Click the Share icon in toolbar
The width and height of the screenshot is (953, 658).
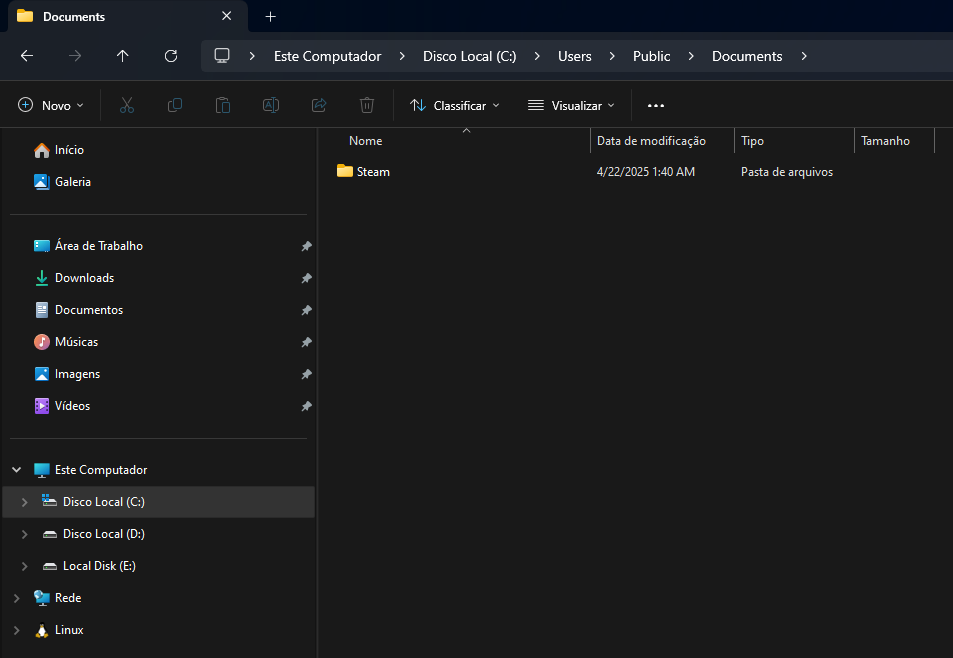pos(319,105)
